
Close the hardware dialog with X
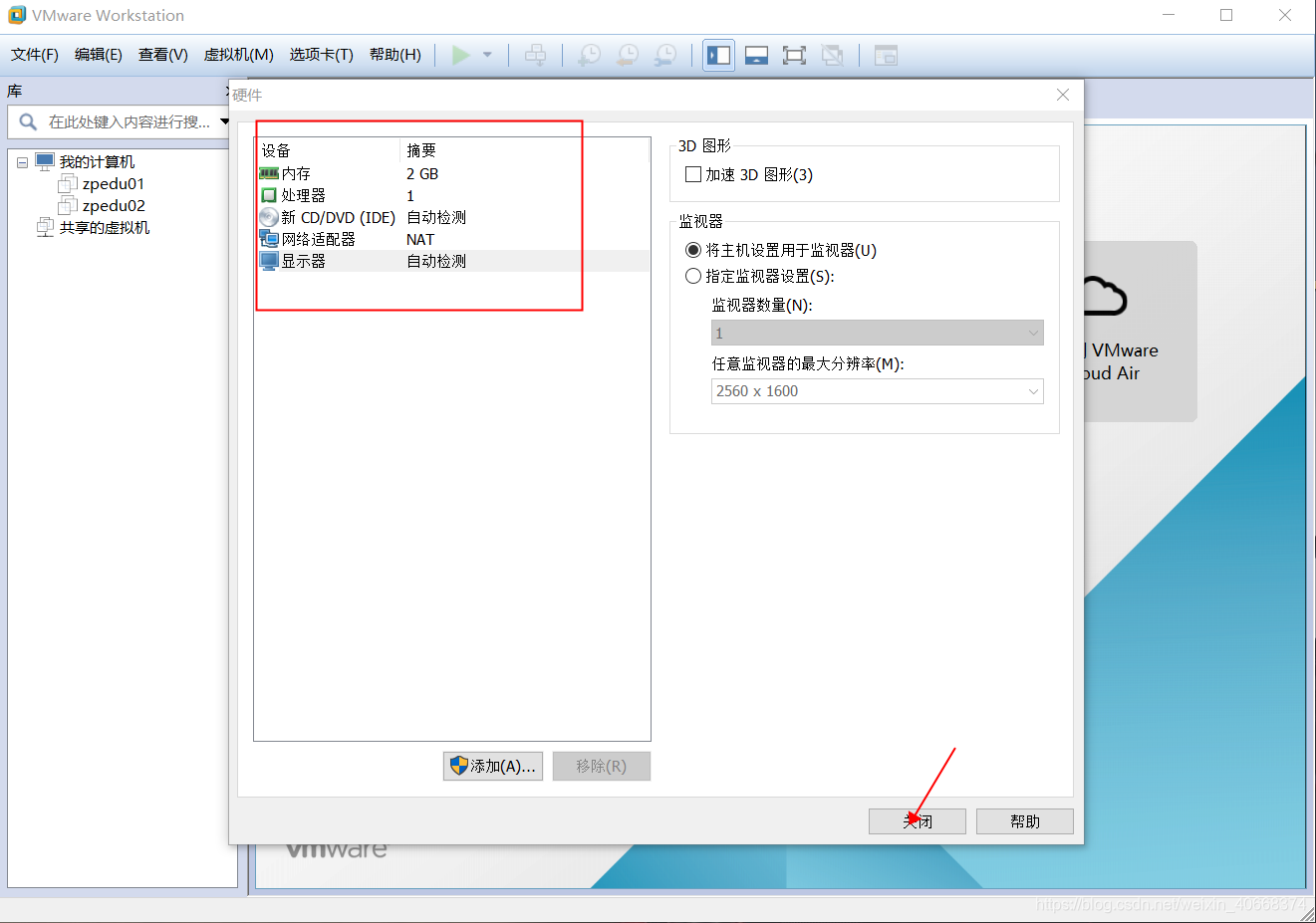[1063, 95]
